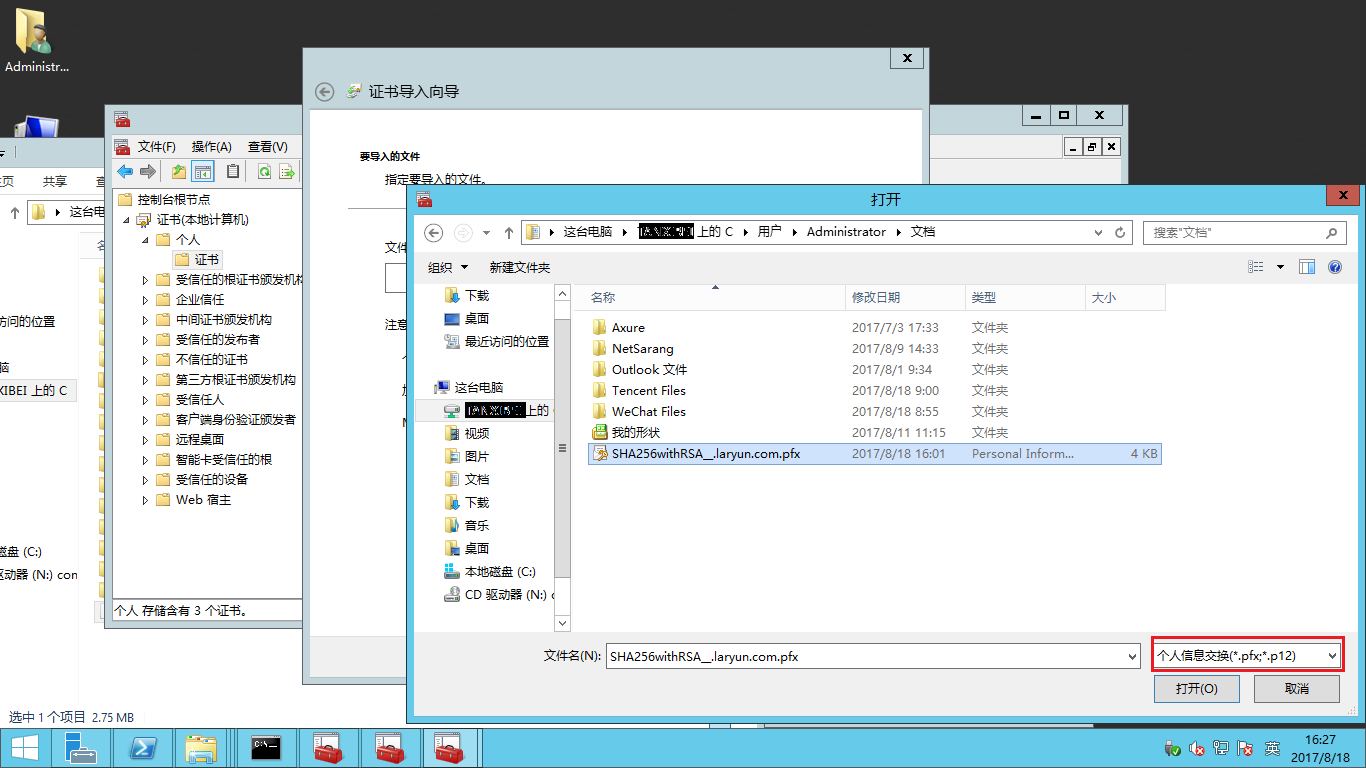Open the 查看(V) menu in MMC
Screen dimensions: 1366x768
click(267, 146)
